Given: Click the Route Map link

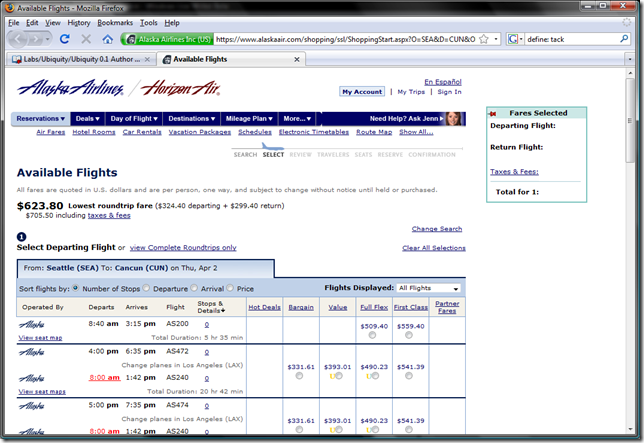Looking at the screenshot, I should (x=374, y=132).
